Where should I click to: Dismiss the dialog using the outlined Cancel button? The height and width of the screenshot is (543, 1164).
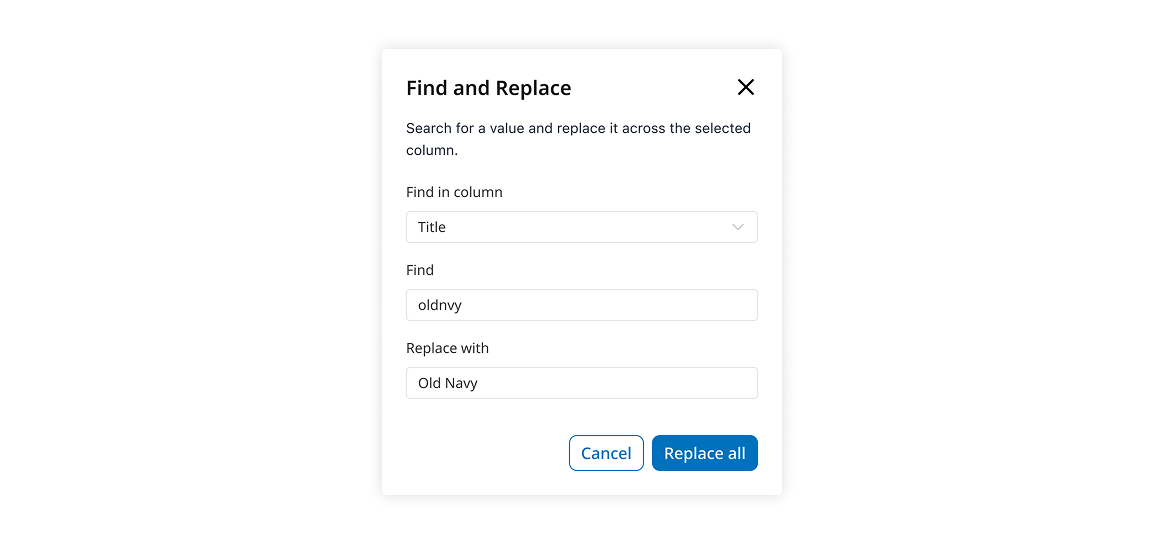[x=606, y=453]
